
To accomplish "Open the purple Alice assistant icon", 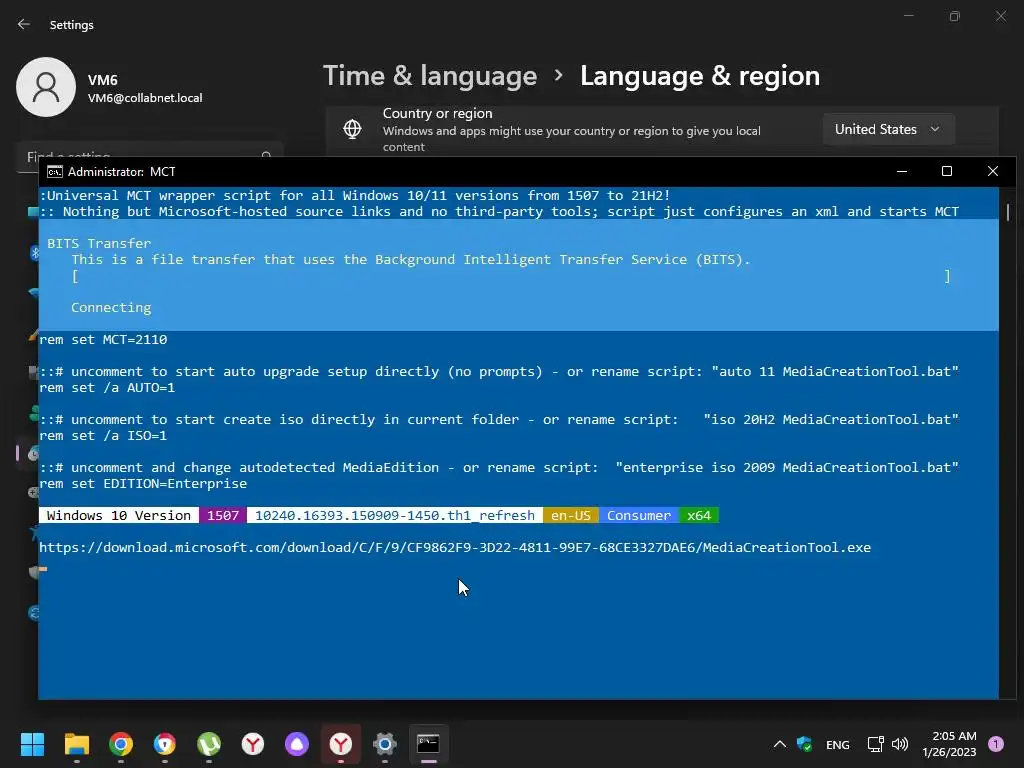I will (297, 744).
